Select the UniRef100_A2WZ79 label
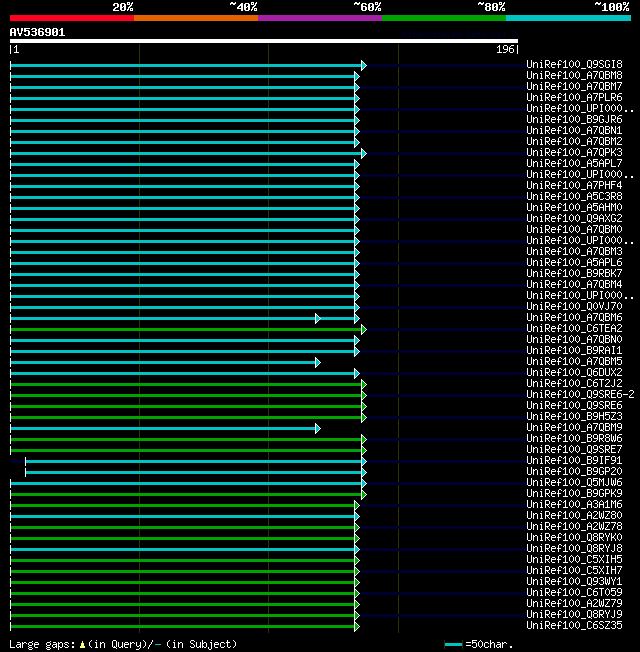 click(574, 603)
